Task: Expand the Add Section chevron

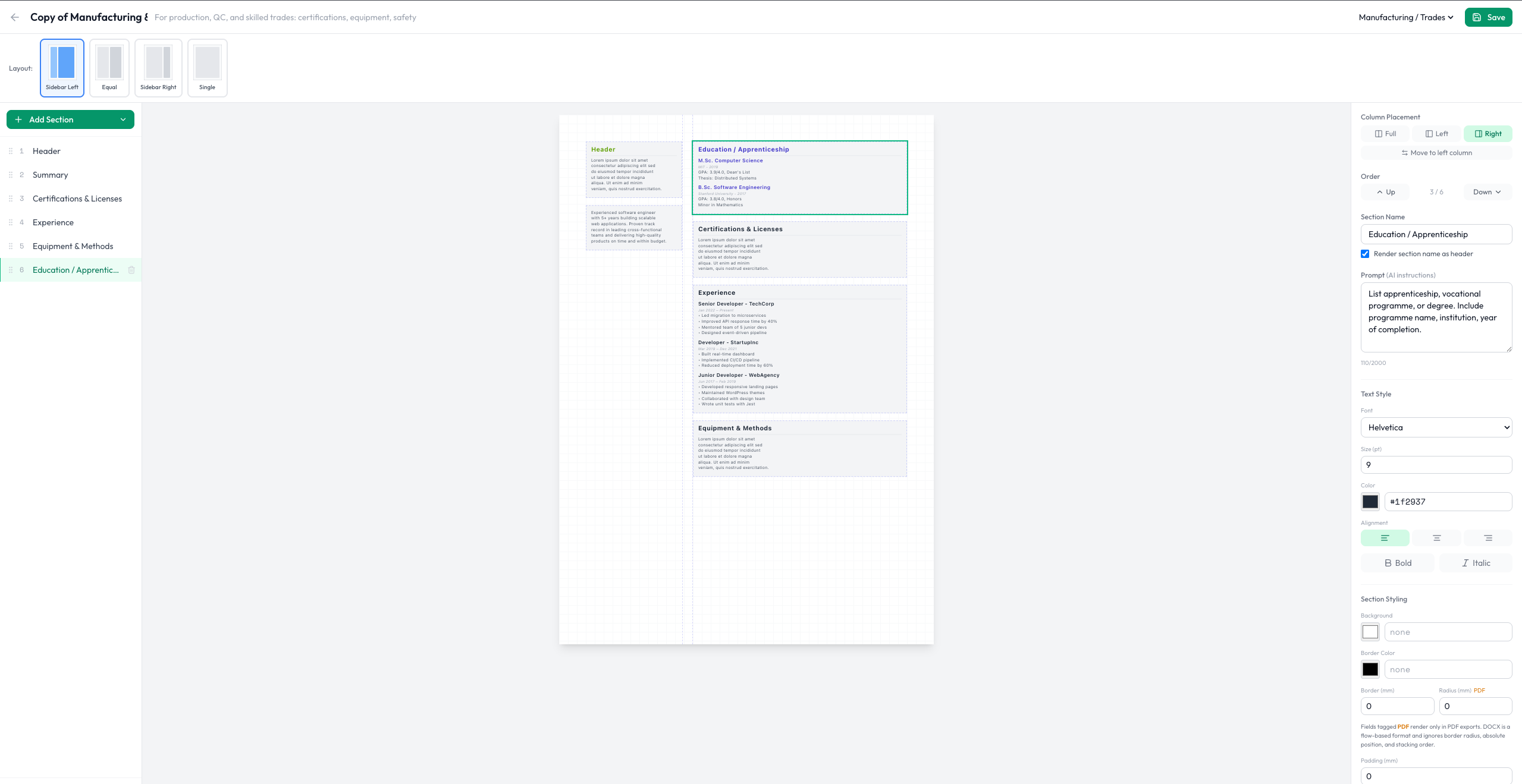Action: pos(123,119)
